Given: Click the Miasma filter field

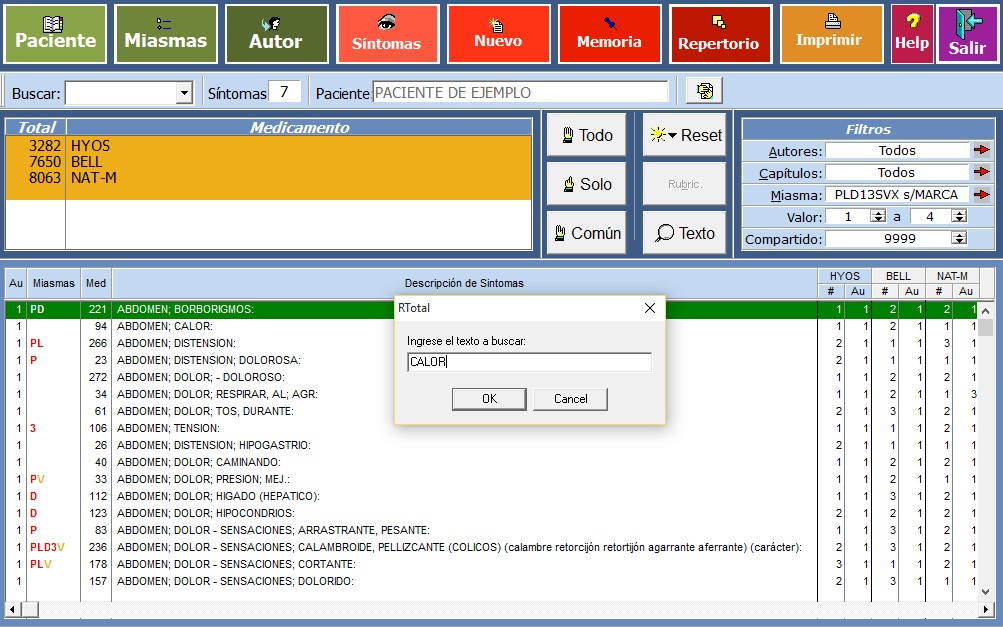Looking at the screenshot, I should (x=897, y=194).
